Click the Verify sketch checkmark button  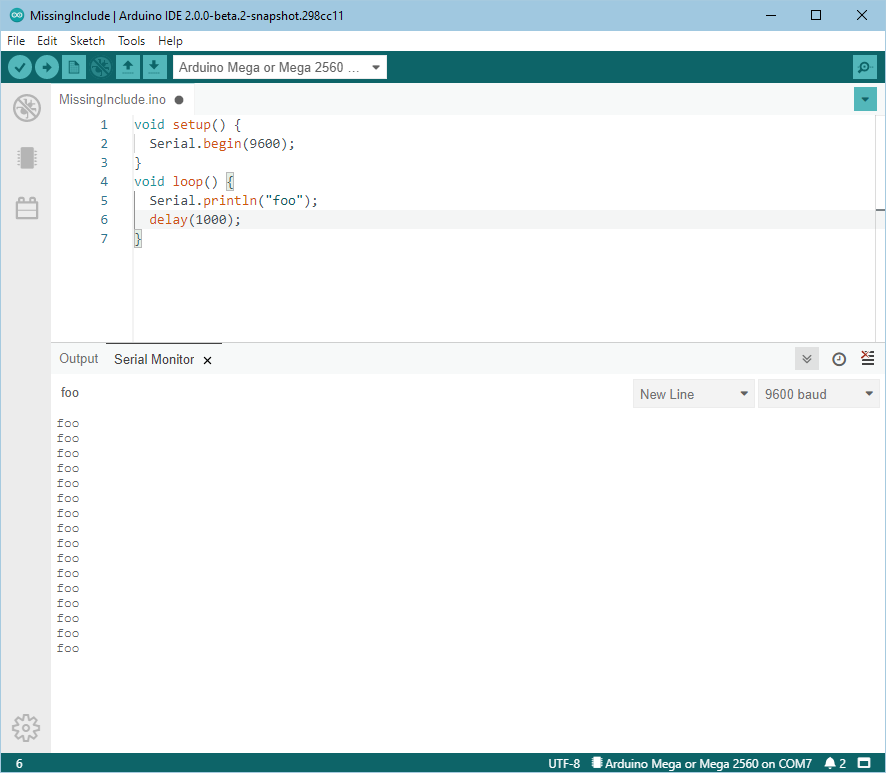(20, 67)
